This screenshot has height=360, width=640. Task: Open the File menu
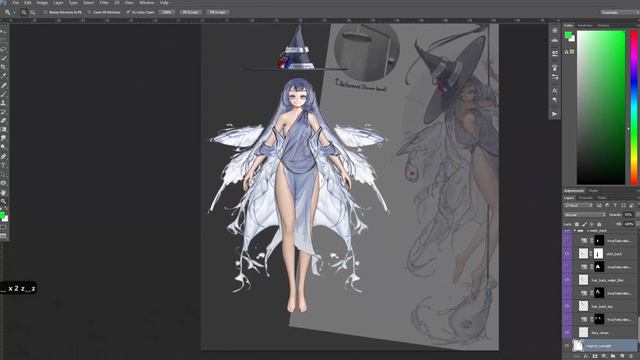(16, 2)
